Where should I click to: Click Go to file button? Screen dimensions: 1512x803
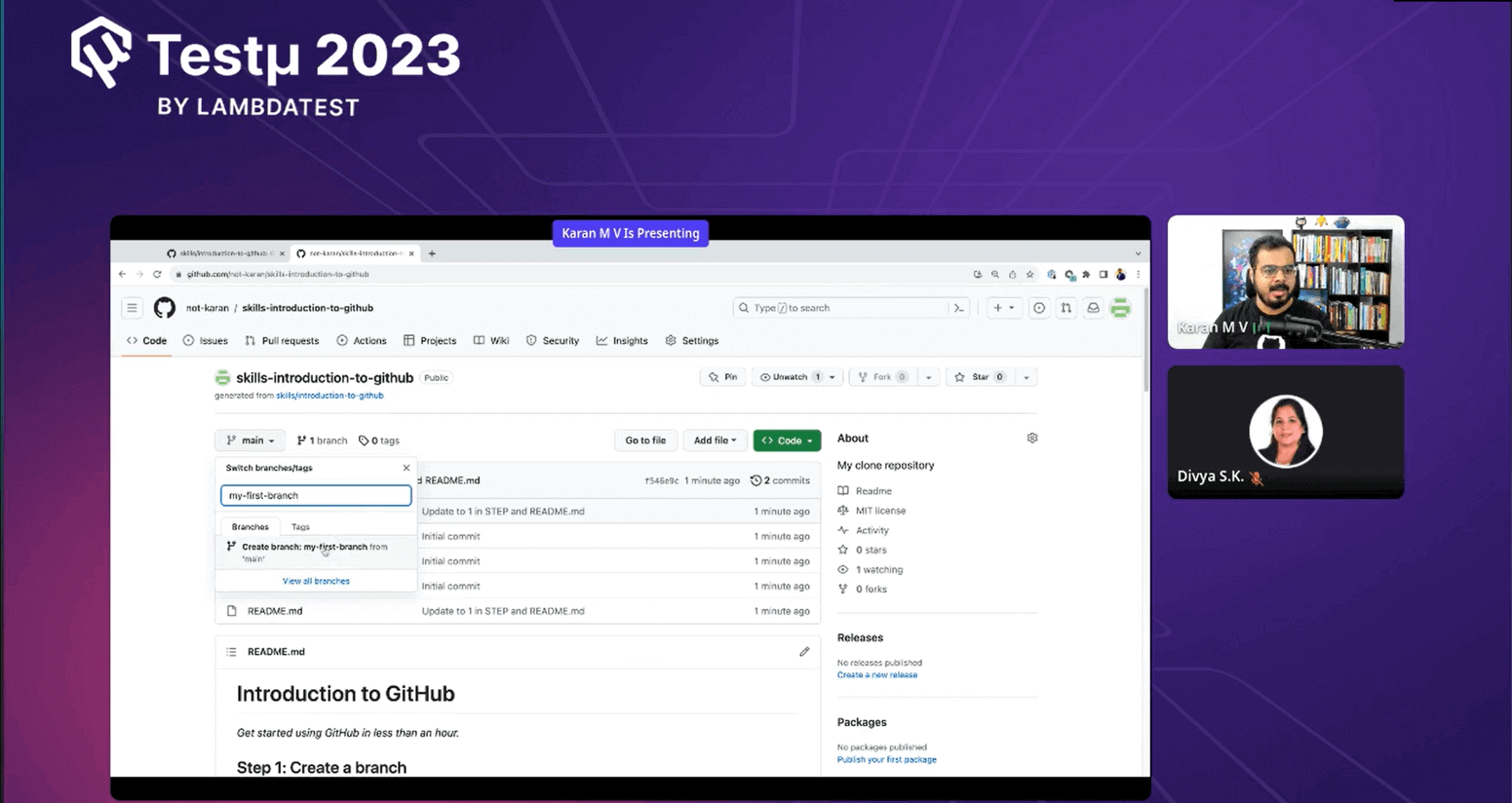pyautogui.click(x=645, y=440)
